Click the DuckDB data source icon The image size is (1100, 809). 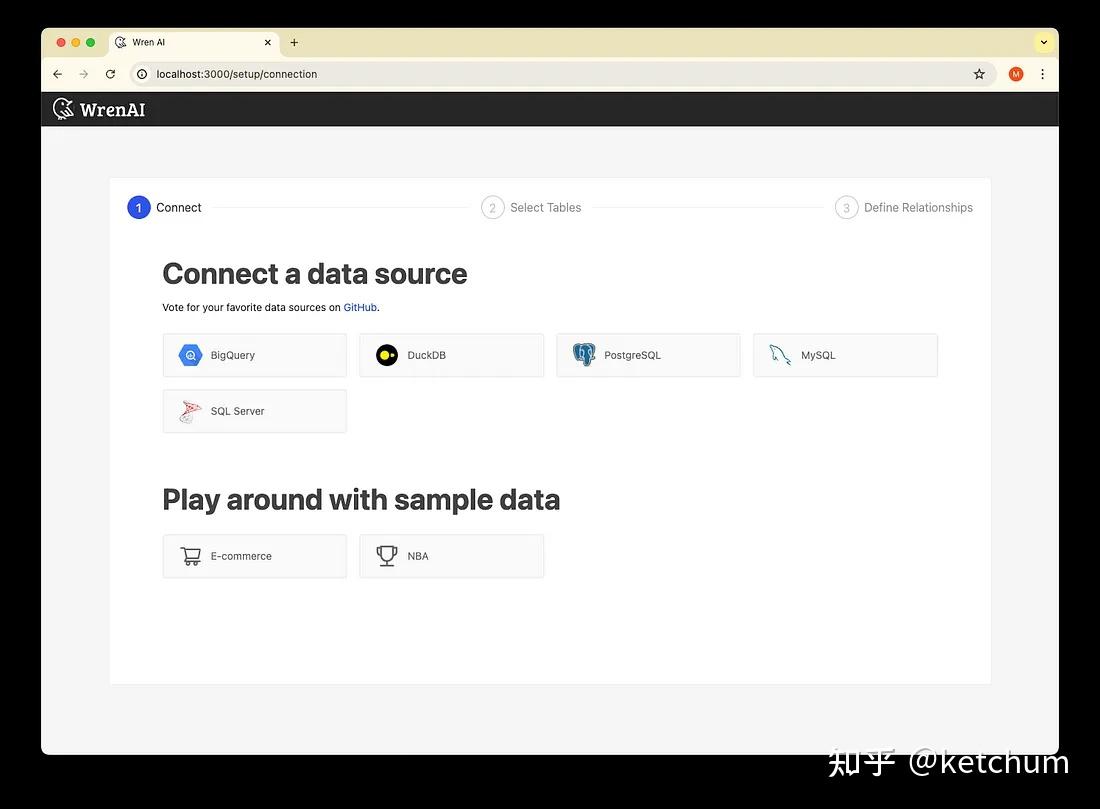(x=387, y=354)
